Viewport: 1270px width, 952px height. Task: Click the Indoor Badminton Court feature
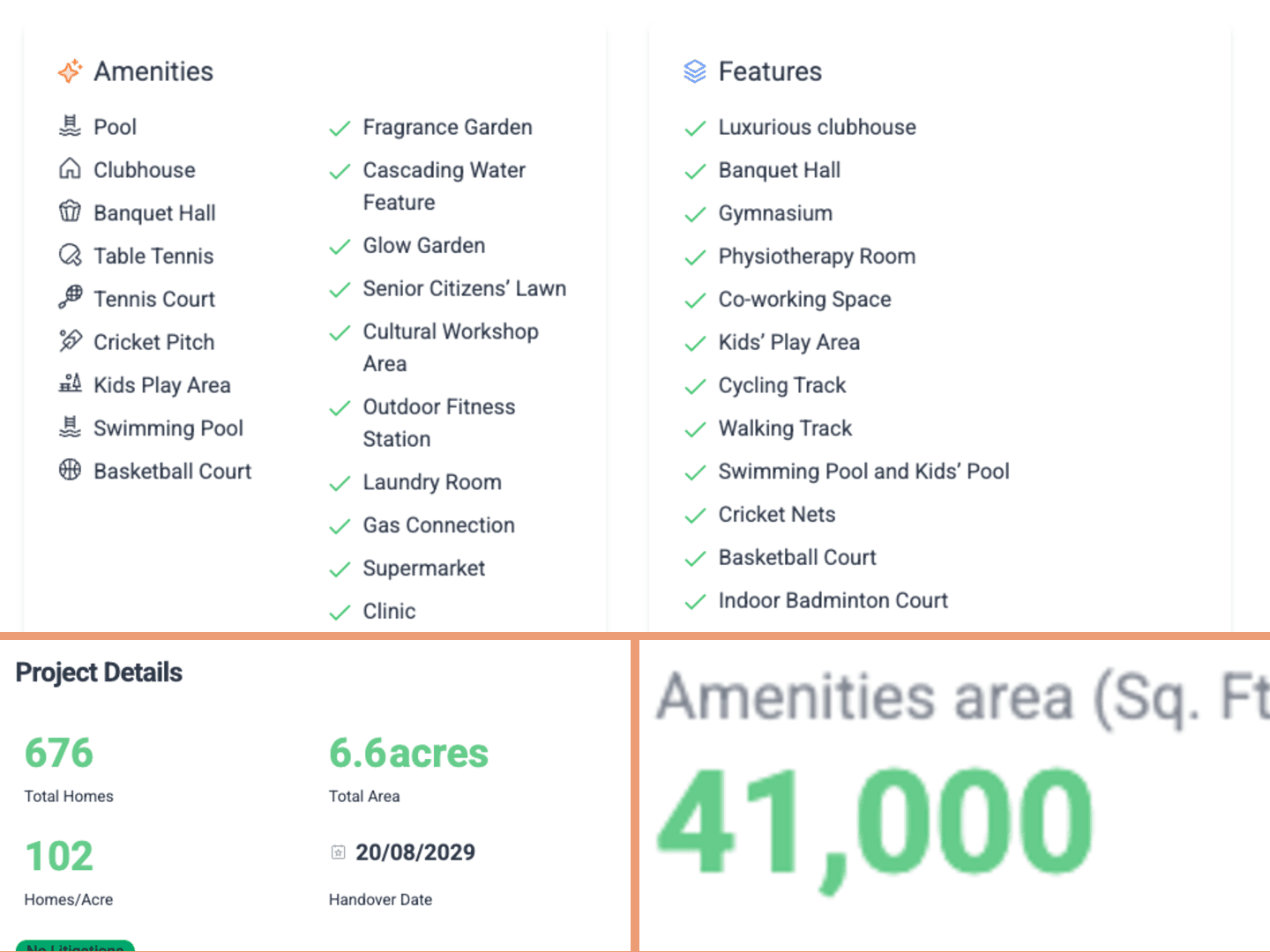[x=833, y=600]
